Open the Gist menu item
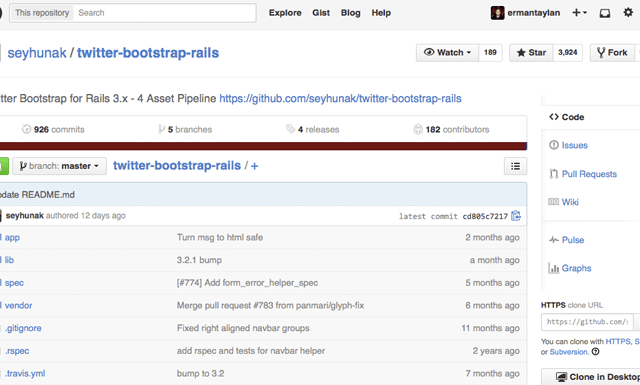Image resolution: width=640 pixels, height=385 pixels. tap(321, 13)
